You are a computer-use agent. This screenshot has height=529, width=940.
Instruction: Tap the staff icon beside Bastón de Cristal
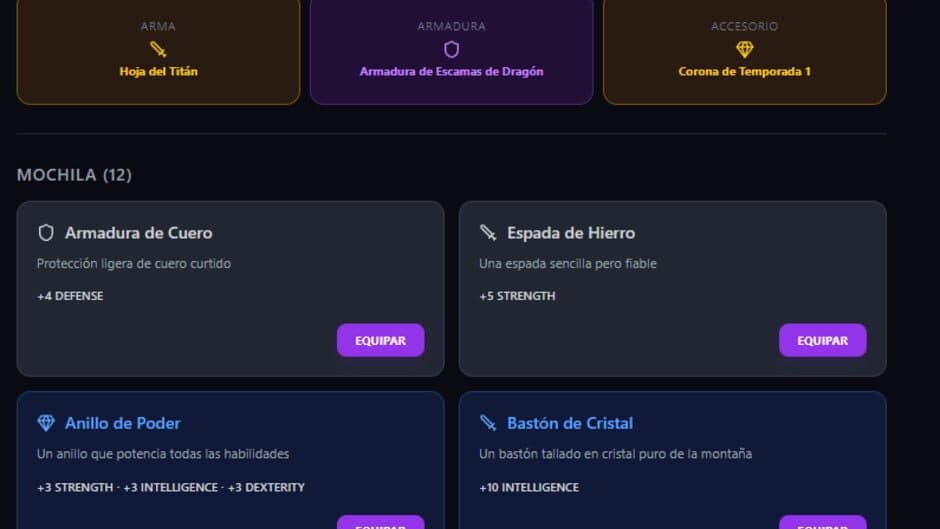(x=488, y=423)
